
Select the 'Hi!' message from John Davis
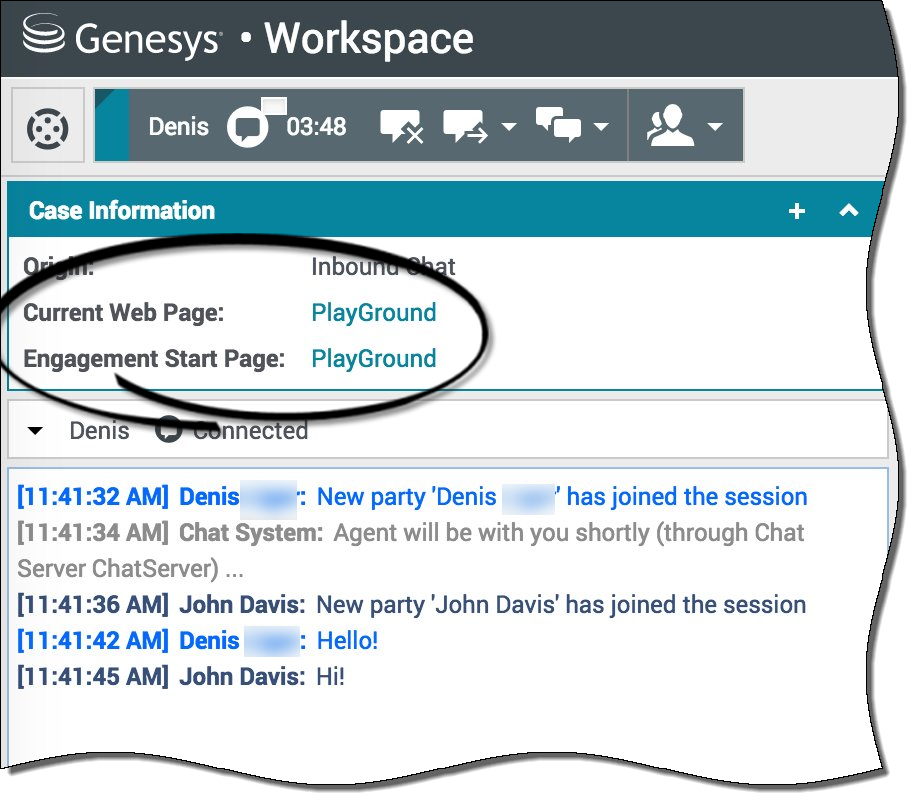[x=330, y=677]
